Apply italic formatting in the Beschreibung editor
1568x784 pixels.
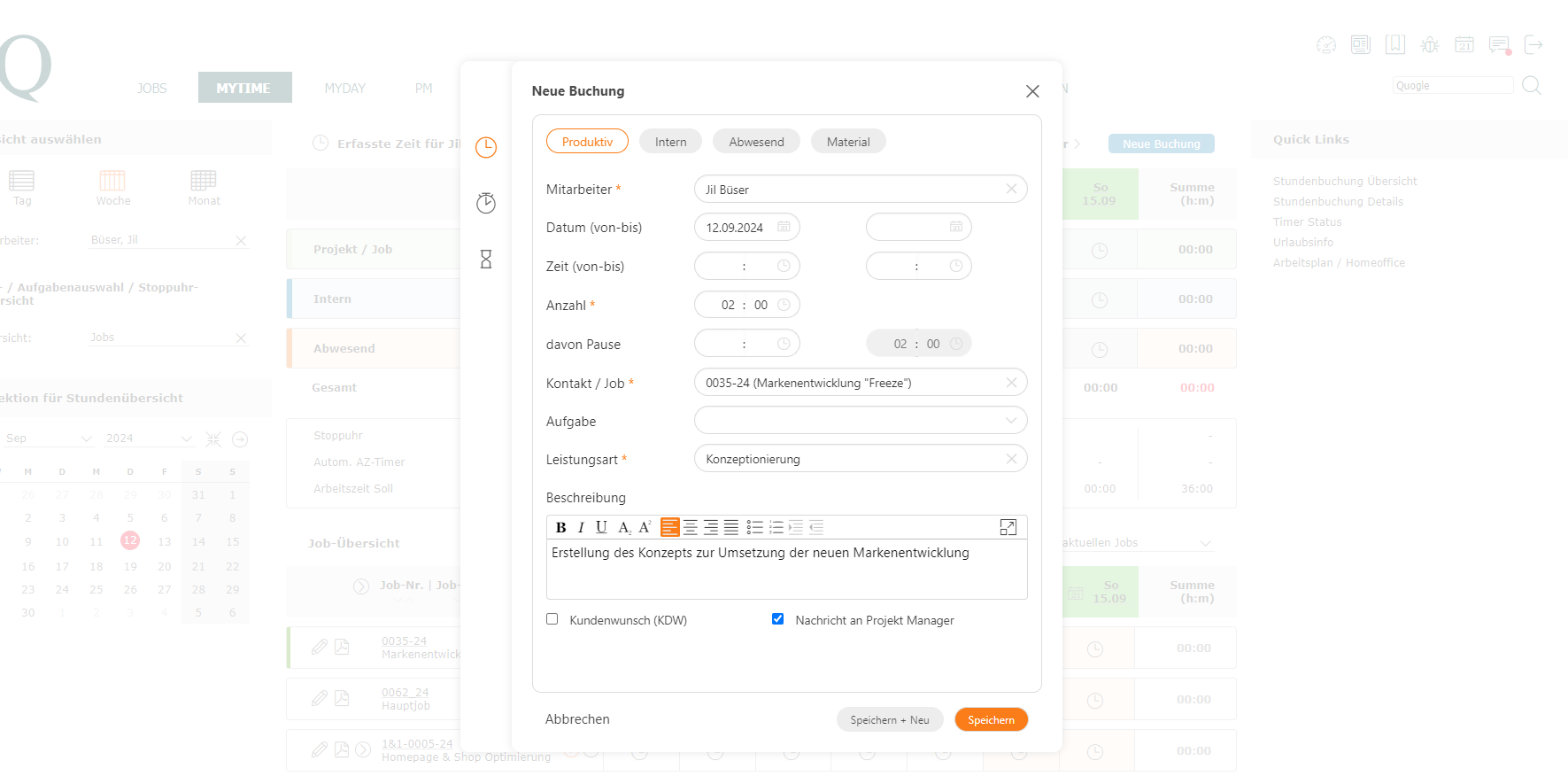(x=581, y=528)
